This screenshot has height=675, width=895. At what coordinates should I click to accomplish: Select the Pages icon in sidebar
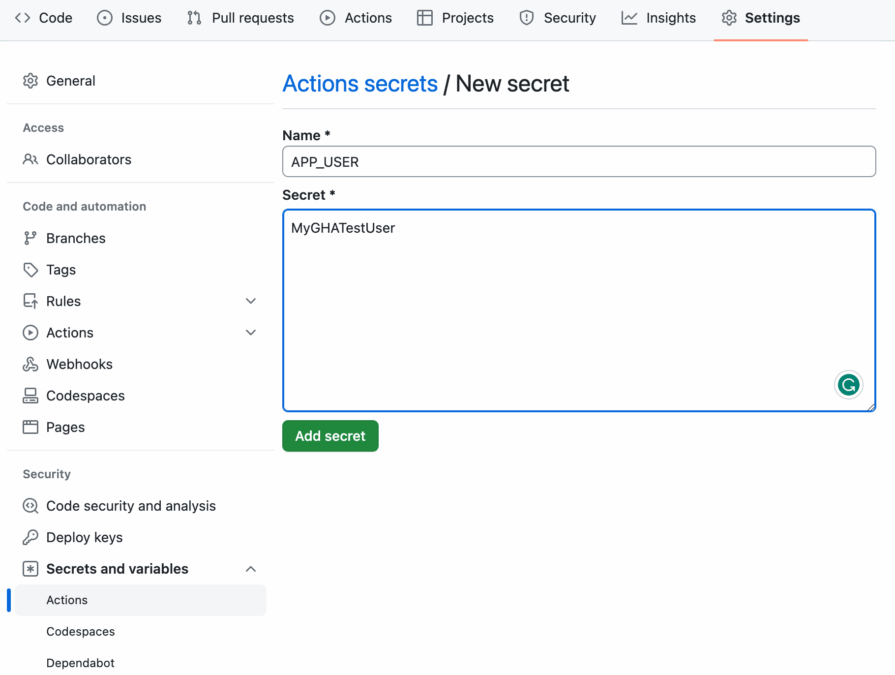[30, 427]
